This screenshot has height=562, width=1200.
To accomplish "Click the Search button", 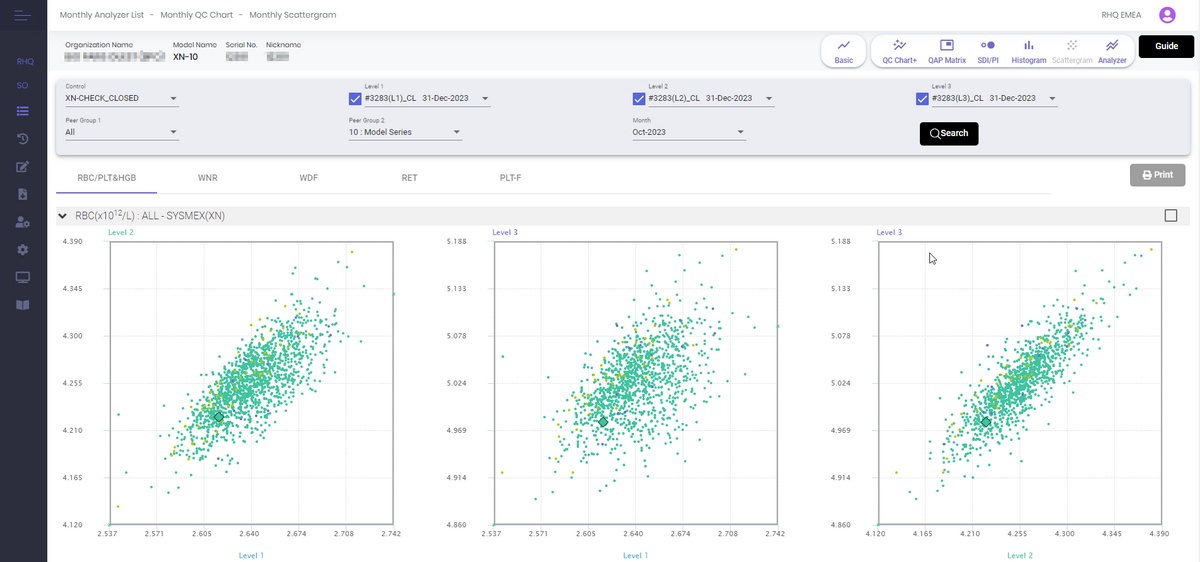I will [x=949, y=133].
